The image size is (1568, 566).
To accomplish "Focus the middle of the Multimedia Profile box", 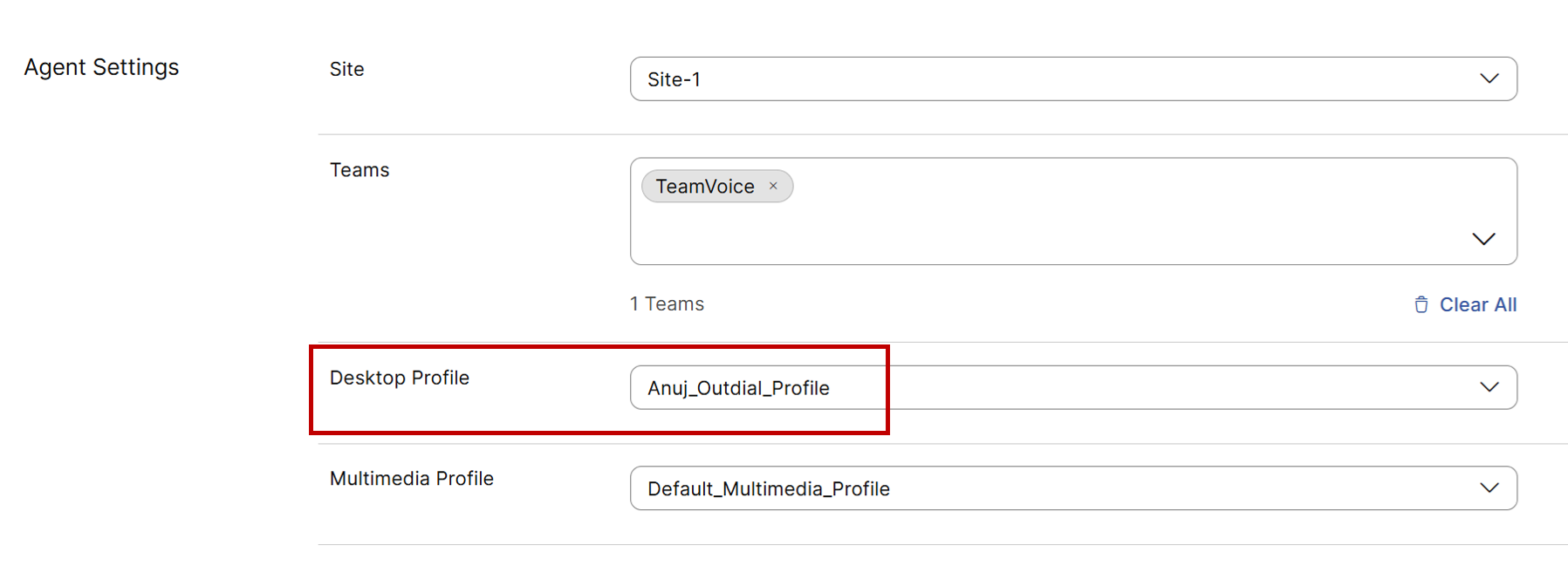I will (1073, 488).
